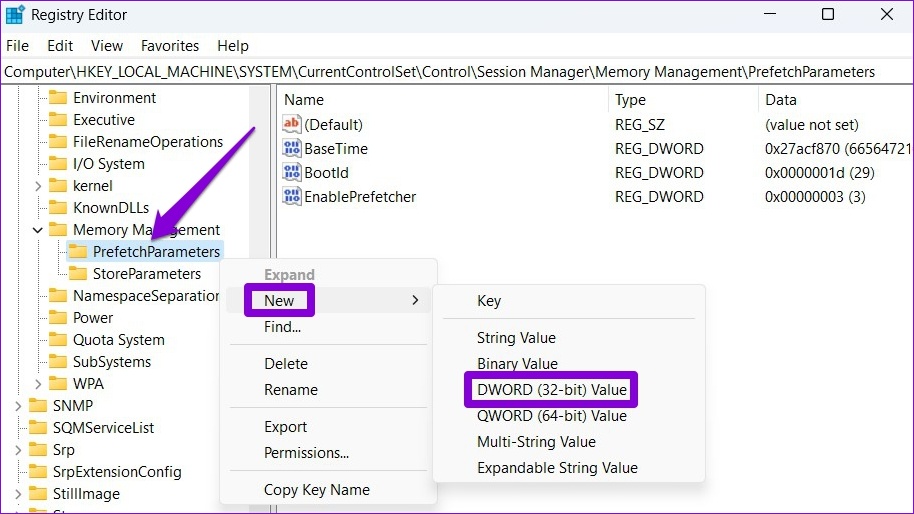Select the PrefetchParameters key label
Image resolution: width=914 pixels, height=514 pixels.
156,252
